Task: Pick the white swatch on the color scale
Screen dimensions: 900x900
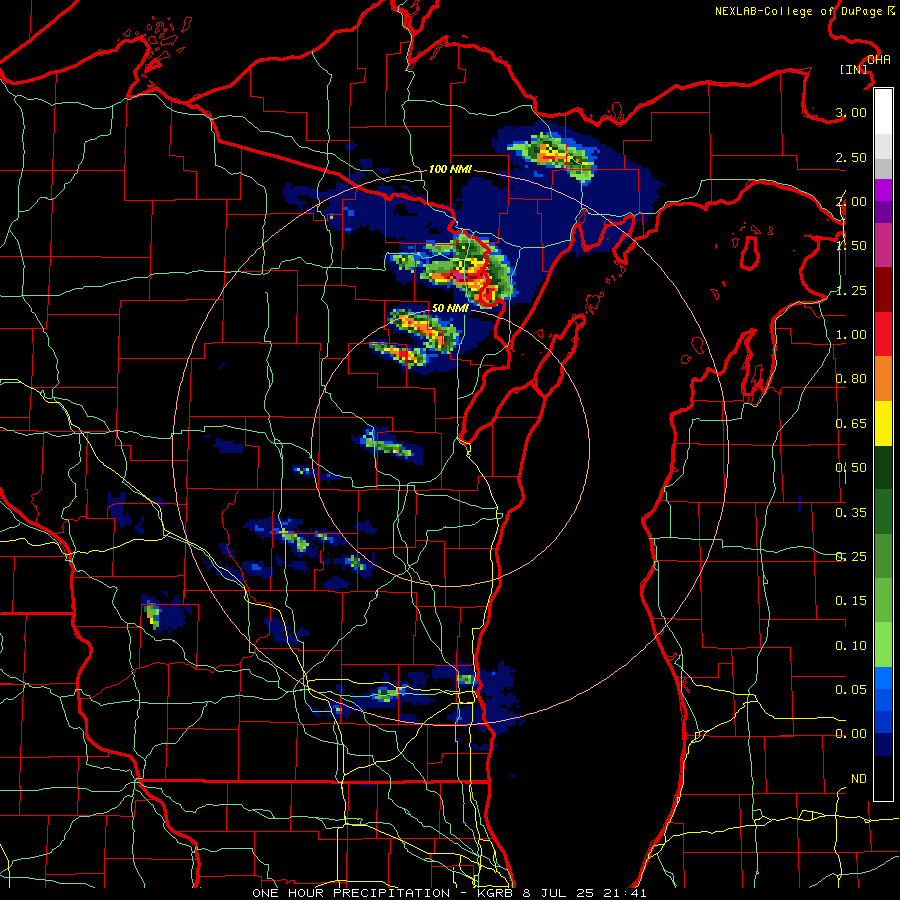Action: coord(883,111)
